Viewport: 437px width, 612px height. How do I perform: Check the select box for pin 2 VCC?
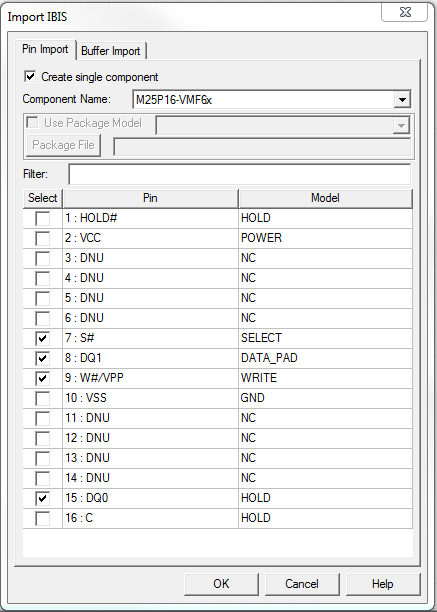pyautogui.click(x=43, y=238)
